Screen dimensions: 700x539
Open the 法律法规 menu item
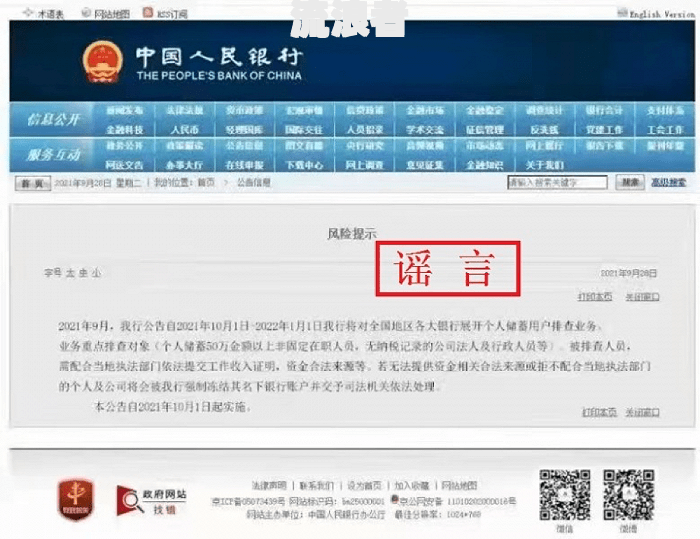click(184, 110)
